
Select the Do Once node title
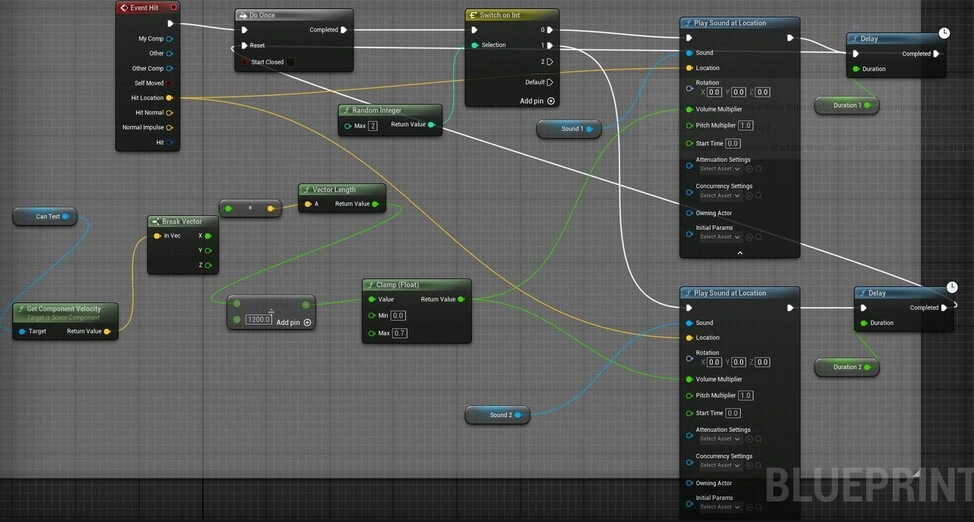pos(262,15)
